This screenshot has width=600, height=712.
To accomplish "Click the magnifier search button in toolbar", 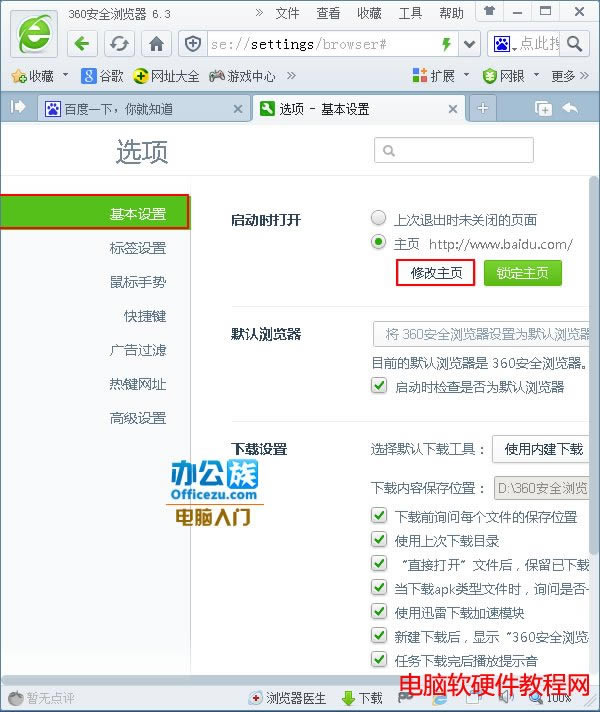I will coord(575,44).
